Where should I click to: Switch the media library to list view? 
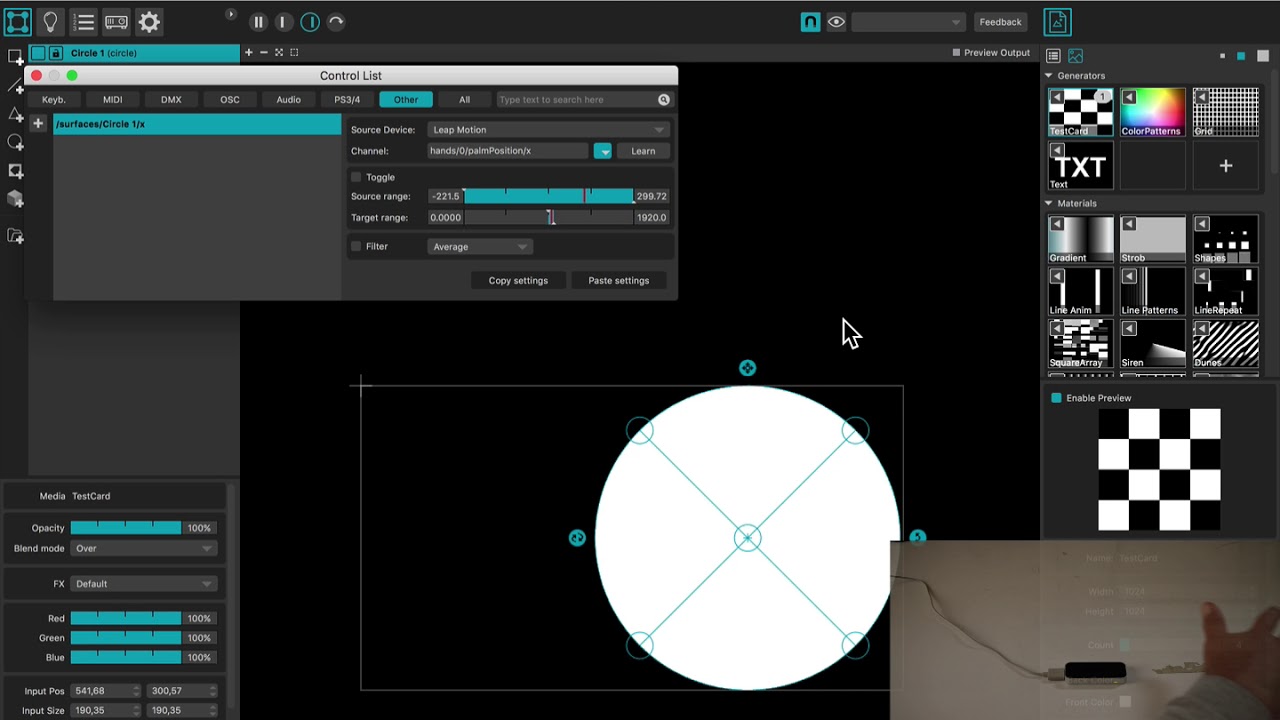point(1053,56)
